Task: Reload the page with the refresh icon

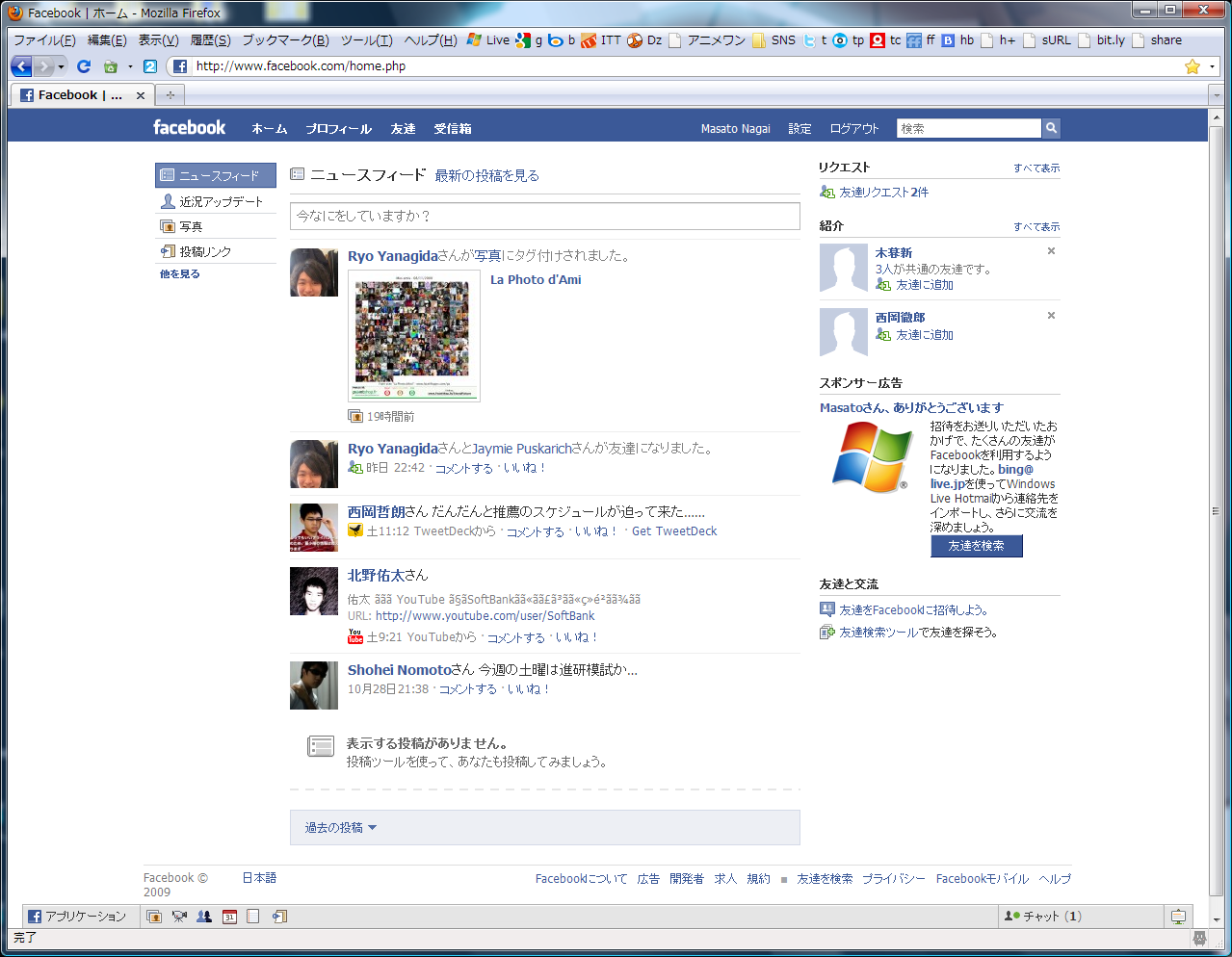Action: 84,66
